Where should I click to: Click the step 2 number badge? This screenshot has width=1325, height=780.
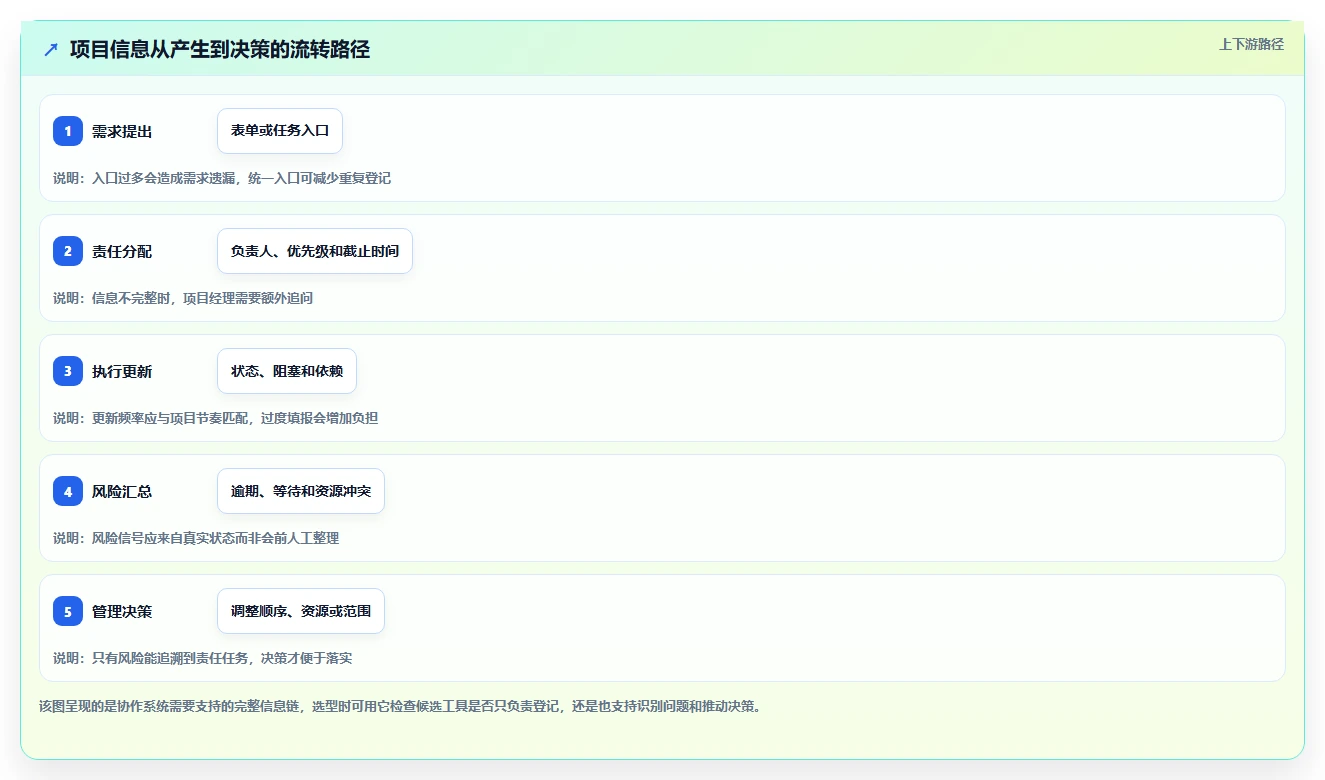[x=68, y=251]
